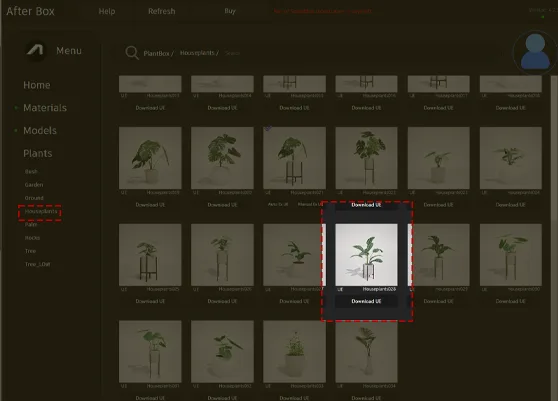Click Download UE under Houseplants024
Image resolution: width=558 pixels, height=401 pixels.
(x=511, y=205)
